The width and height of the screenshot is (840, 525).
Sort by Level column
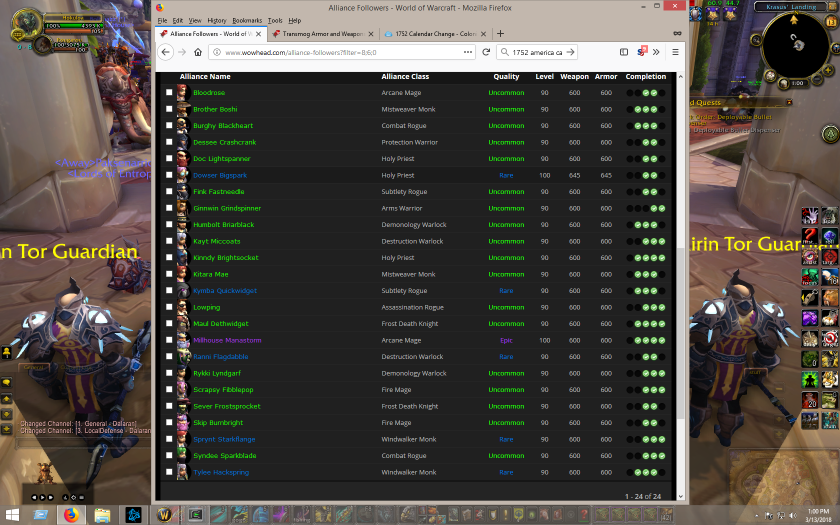coord(544,77)
